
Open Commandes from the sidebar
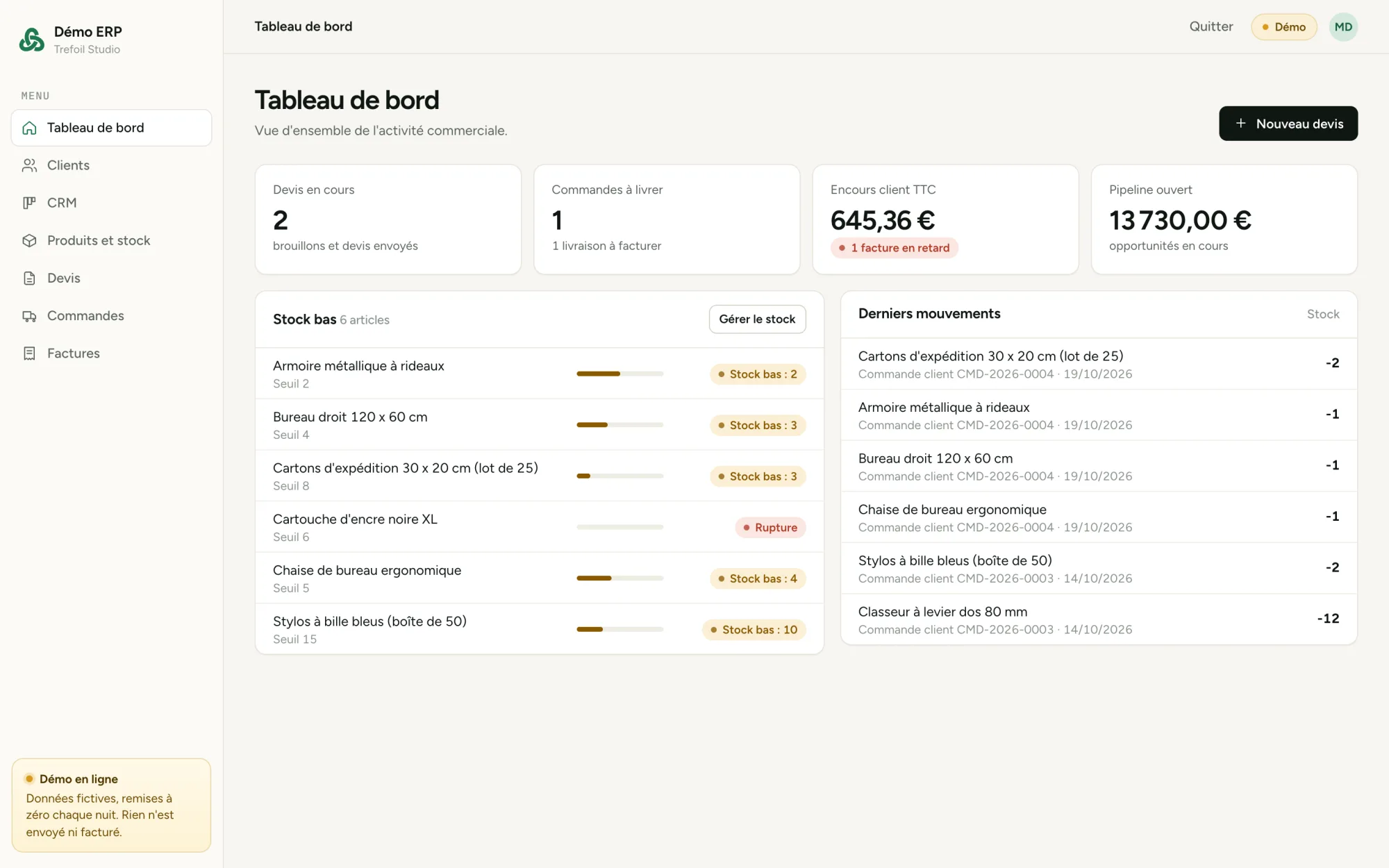click(111, 316)
